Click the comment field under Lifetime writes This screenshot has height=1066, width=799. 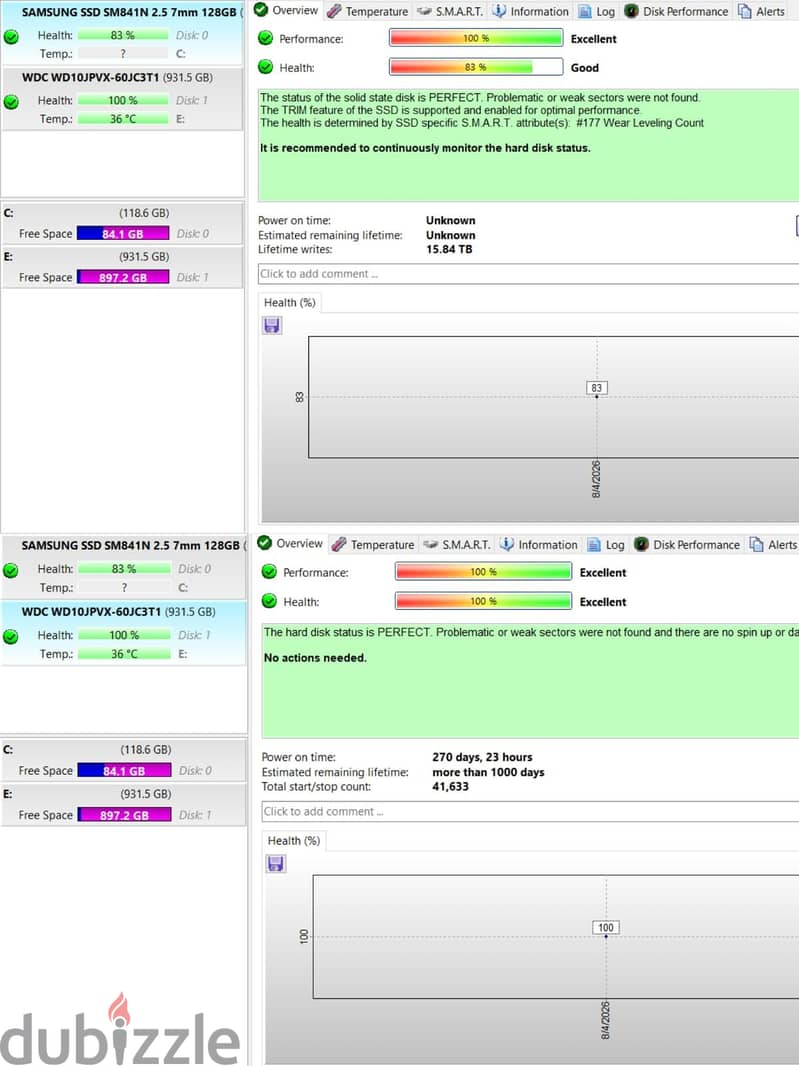point(528,274)
